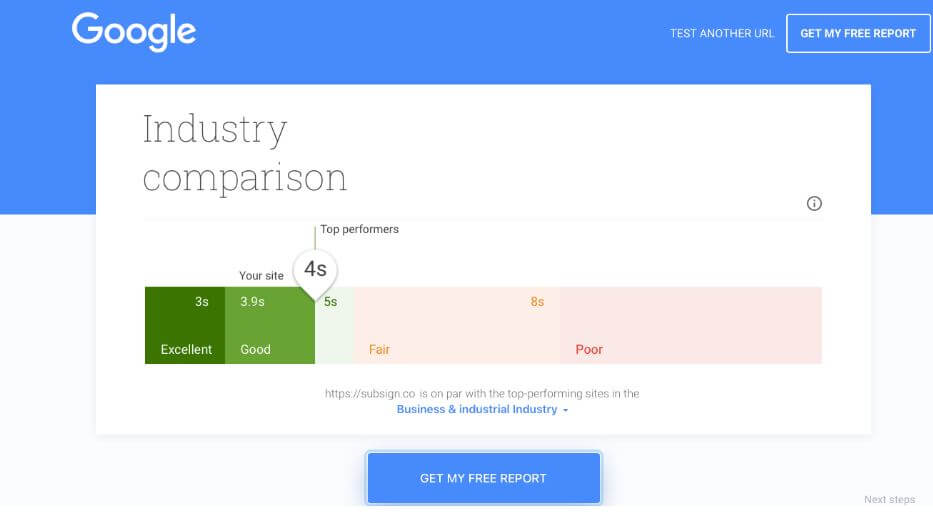The height and width of the screenshot is (521, 933).
Task: Open the Business & industrial Industry dropdown
Action: coord(482,409)
